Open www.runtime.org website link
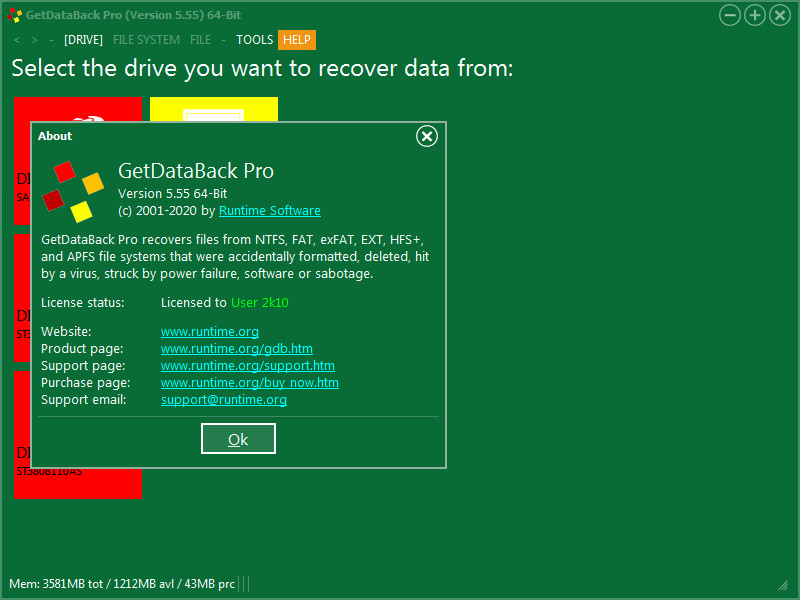 click(x=210, y=332)
